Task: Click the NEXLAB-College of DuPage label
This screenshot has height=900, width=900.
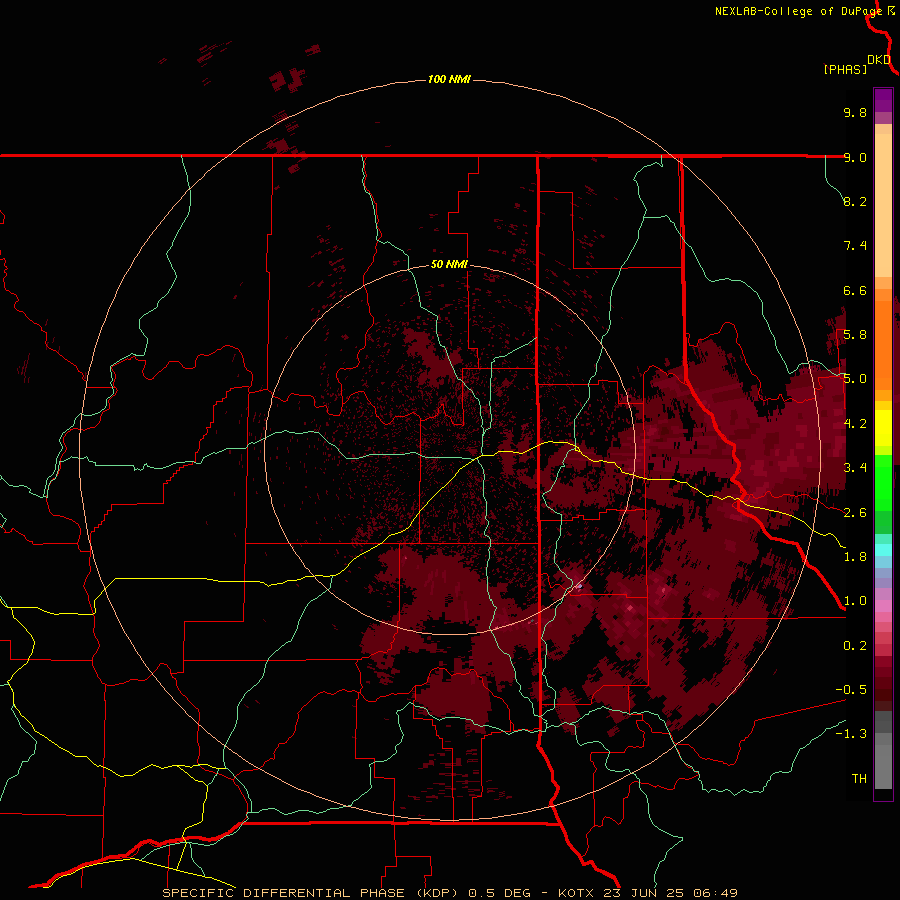Action: pos(798,11)
